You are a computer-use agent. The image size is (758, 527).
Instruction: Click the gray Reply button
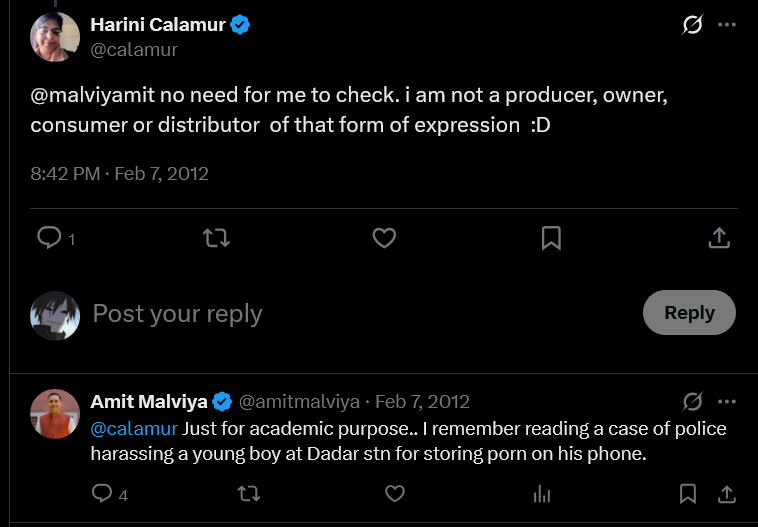tap(689, 312)
